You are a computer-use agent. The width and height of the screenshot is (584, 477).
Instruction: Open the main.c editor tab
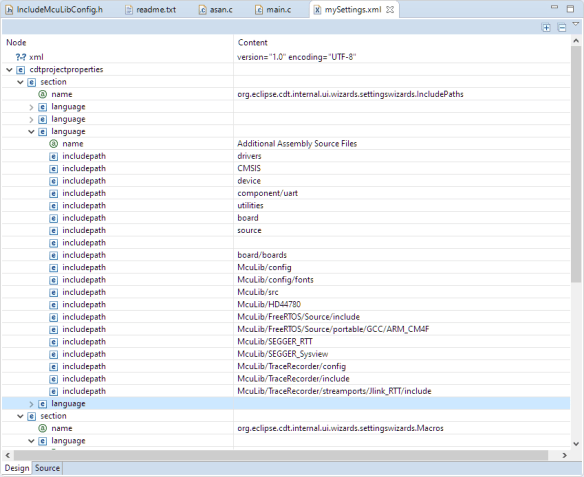(274, 10)
